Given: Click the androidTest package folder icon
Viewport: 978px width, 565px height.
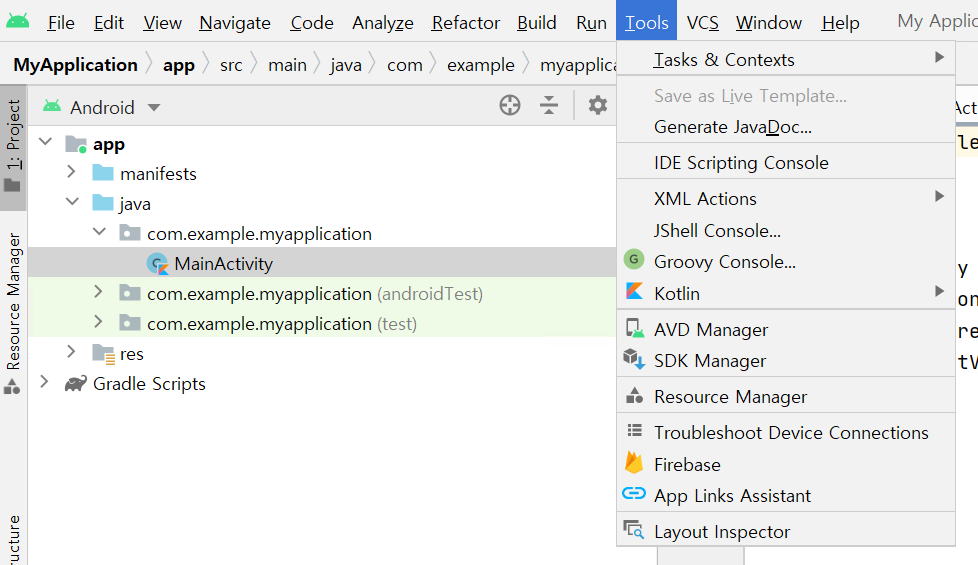Looking at the screenshot, I should click(x=130, y=293).
